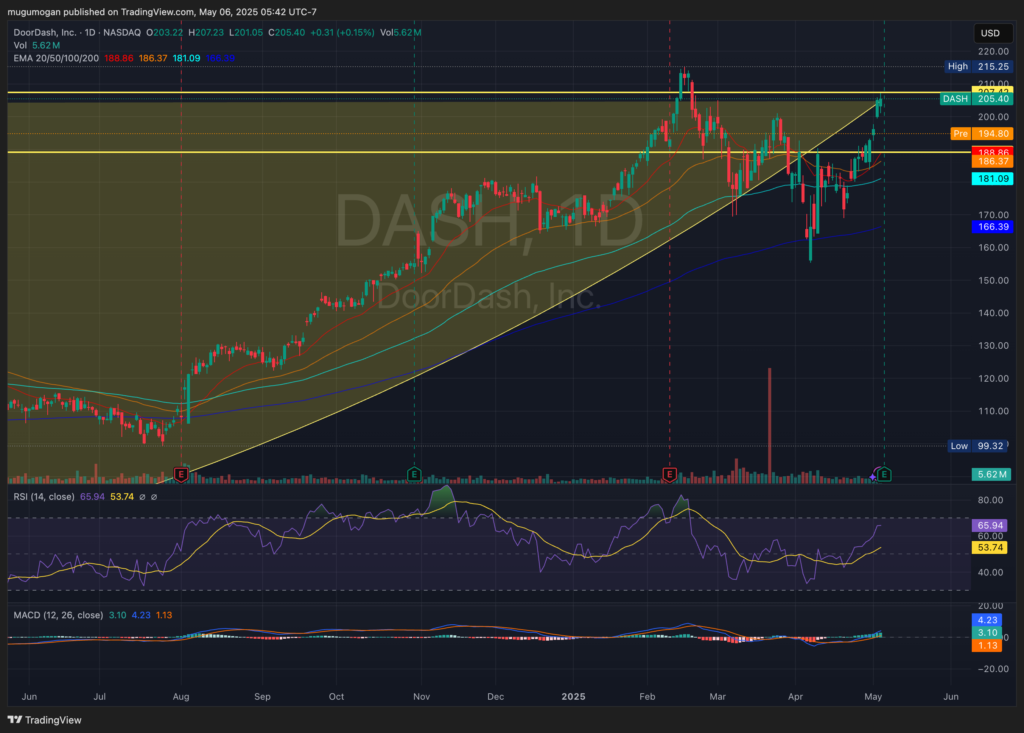Viewport: 1024px width, 733px height.
Task: Click the green earnings E marker above May
Action: [884, 474]
